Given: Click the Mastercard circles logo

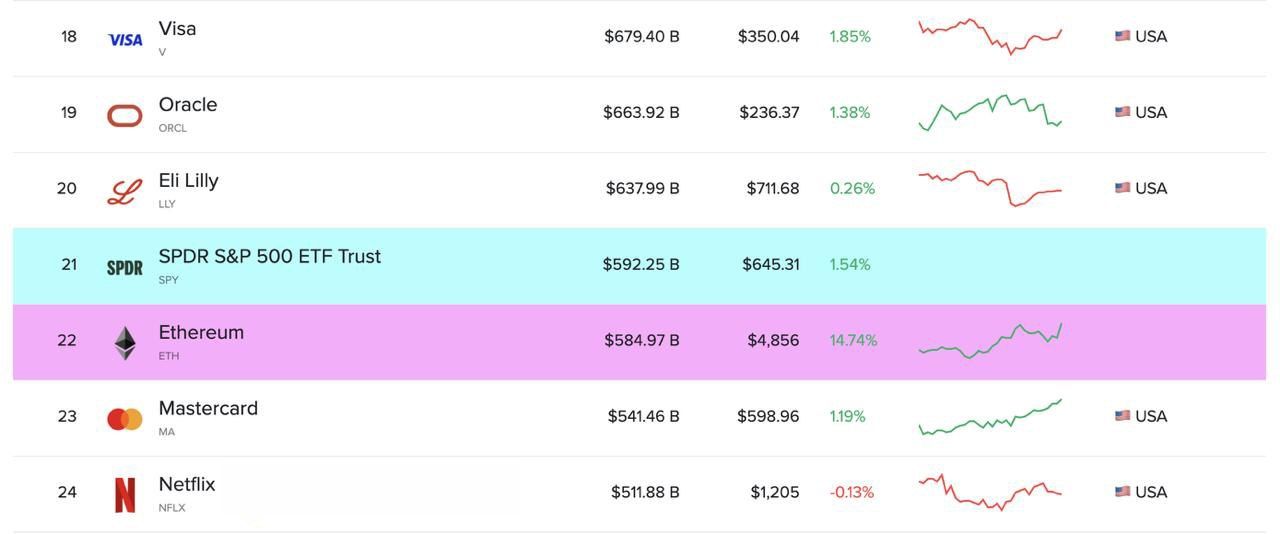Looking at the screenshot, I should point(125,419).
